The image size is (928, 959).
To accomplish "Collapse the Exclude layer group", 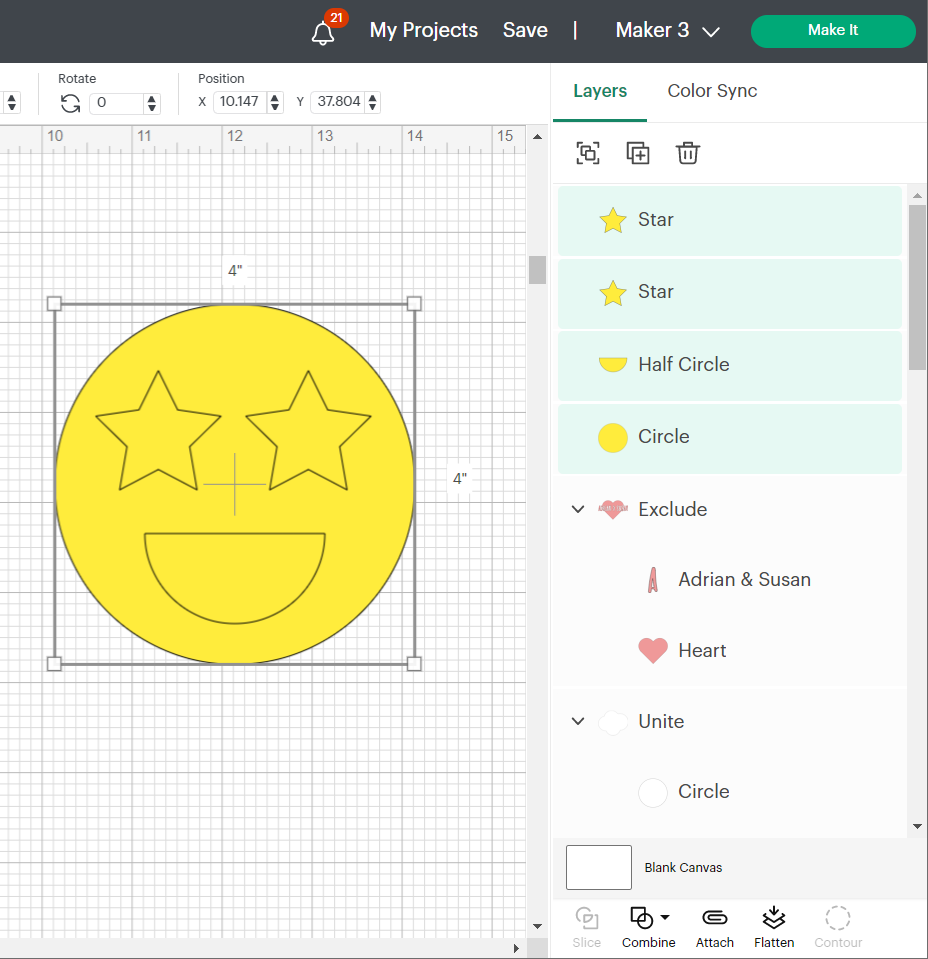I will coord(578,509).
